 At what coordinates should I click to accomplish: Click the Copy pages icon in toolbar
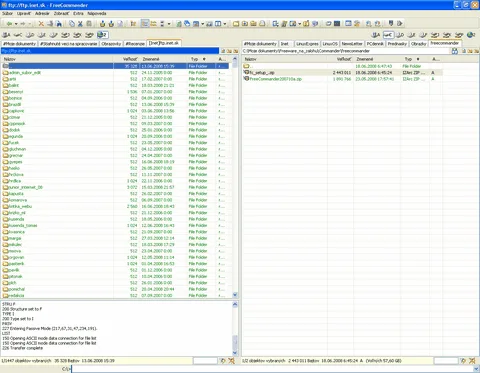(72, 24)
